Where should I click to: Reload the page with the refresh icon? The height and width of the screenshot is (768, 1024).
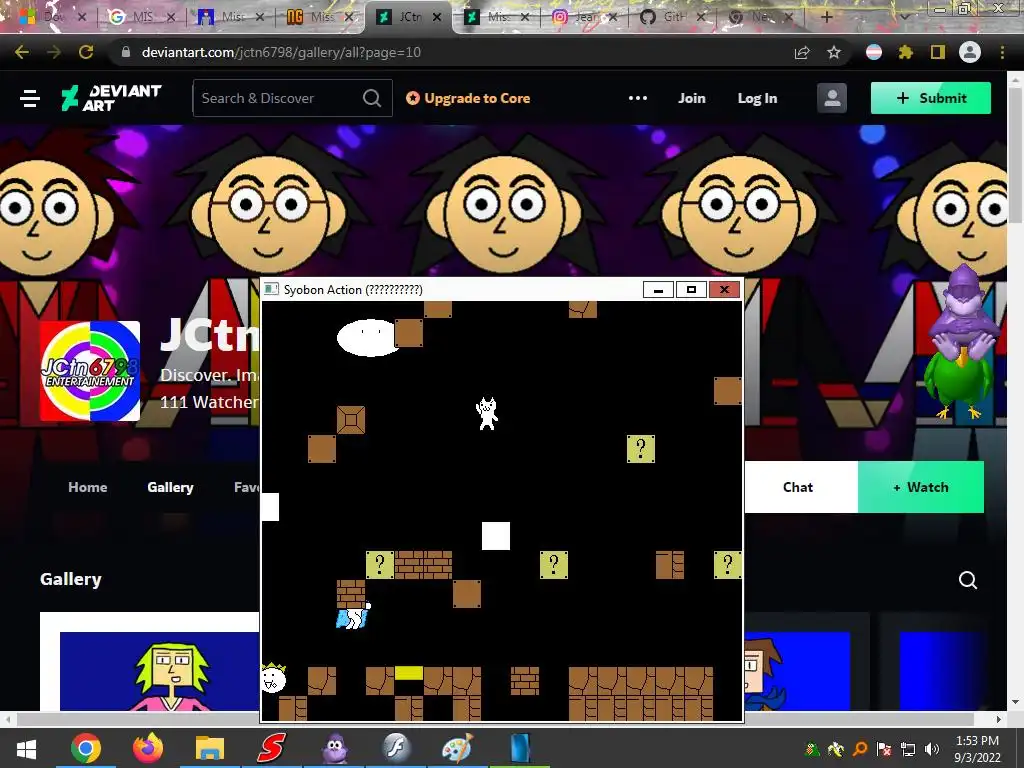point(86,52)
